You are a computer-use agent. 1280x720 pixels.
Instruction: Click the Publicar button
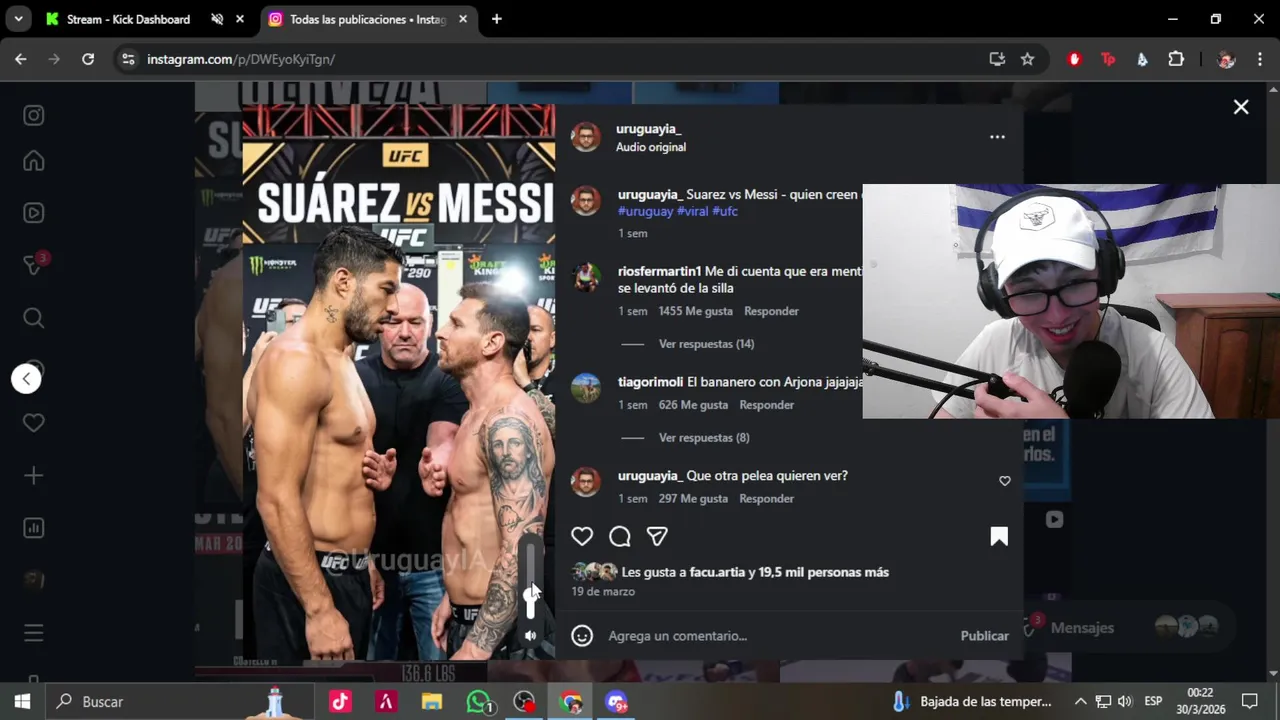click(x=985, y=636)
